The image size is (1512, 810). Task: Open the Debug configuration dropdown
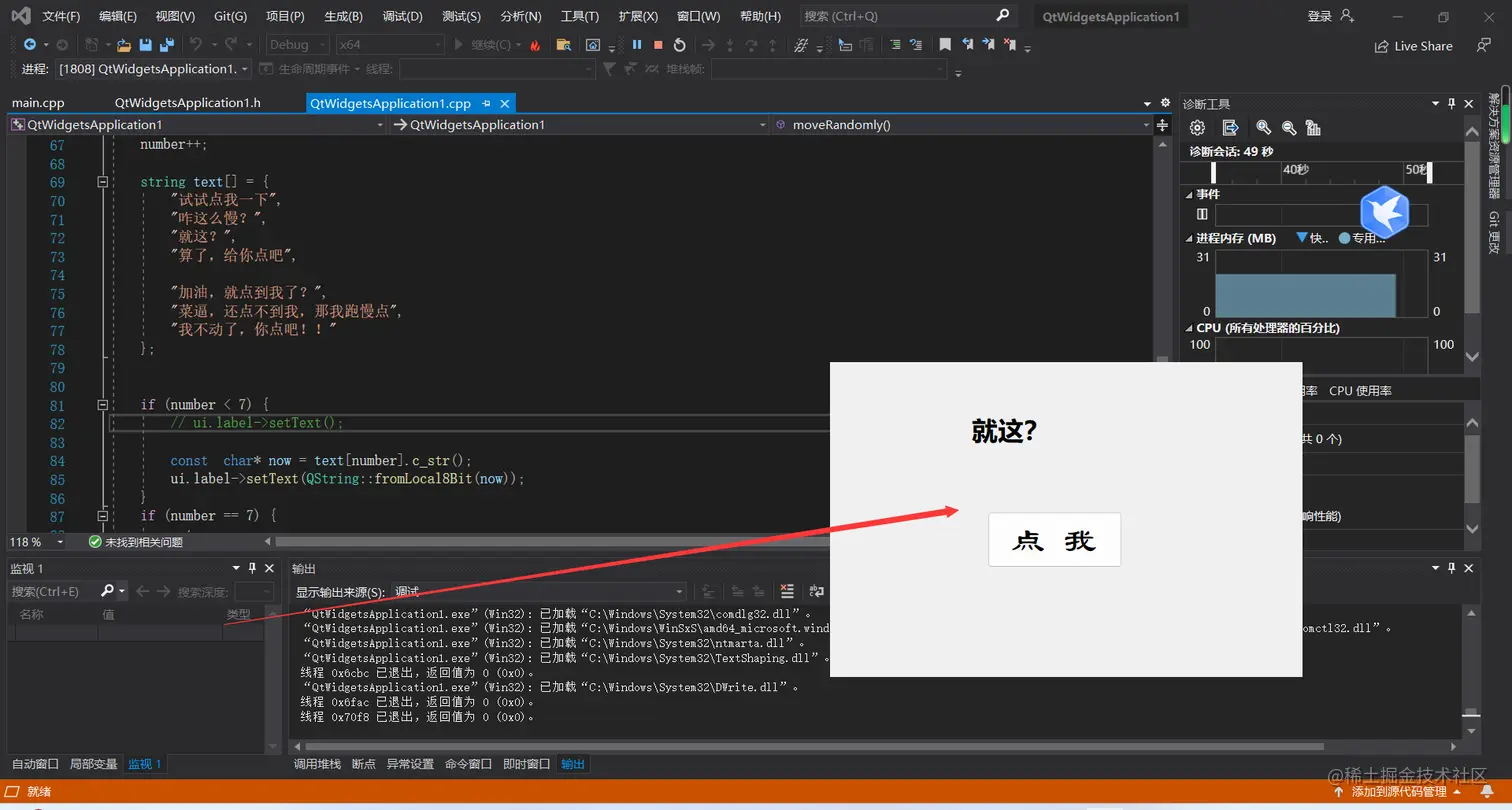click(298, 45)
